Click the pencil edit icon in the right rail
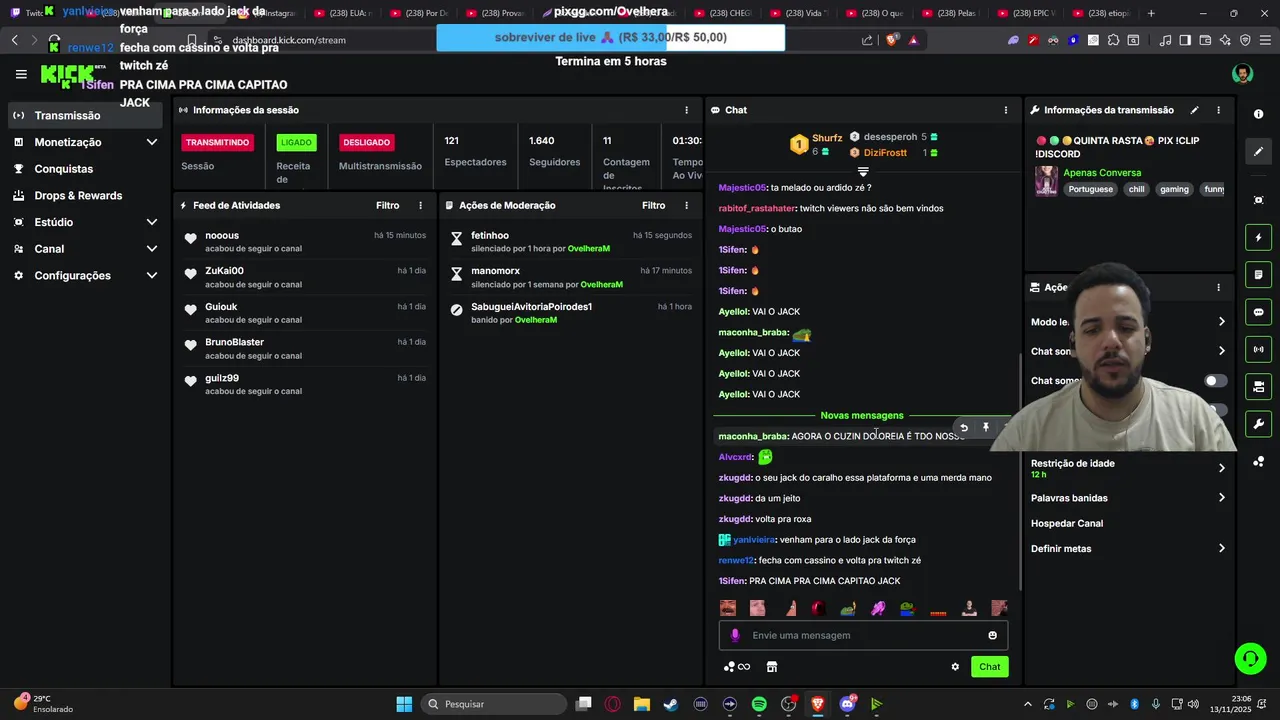Screen dimensions: 1280x720 coord(1259,152)
